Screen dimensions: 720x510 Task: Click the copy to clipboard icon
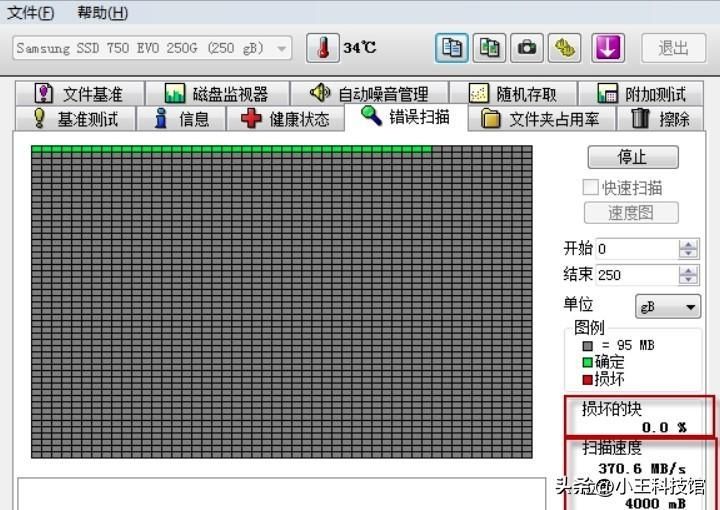452,48
